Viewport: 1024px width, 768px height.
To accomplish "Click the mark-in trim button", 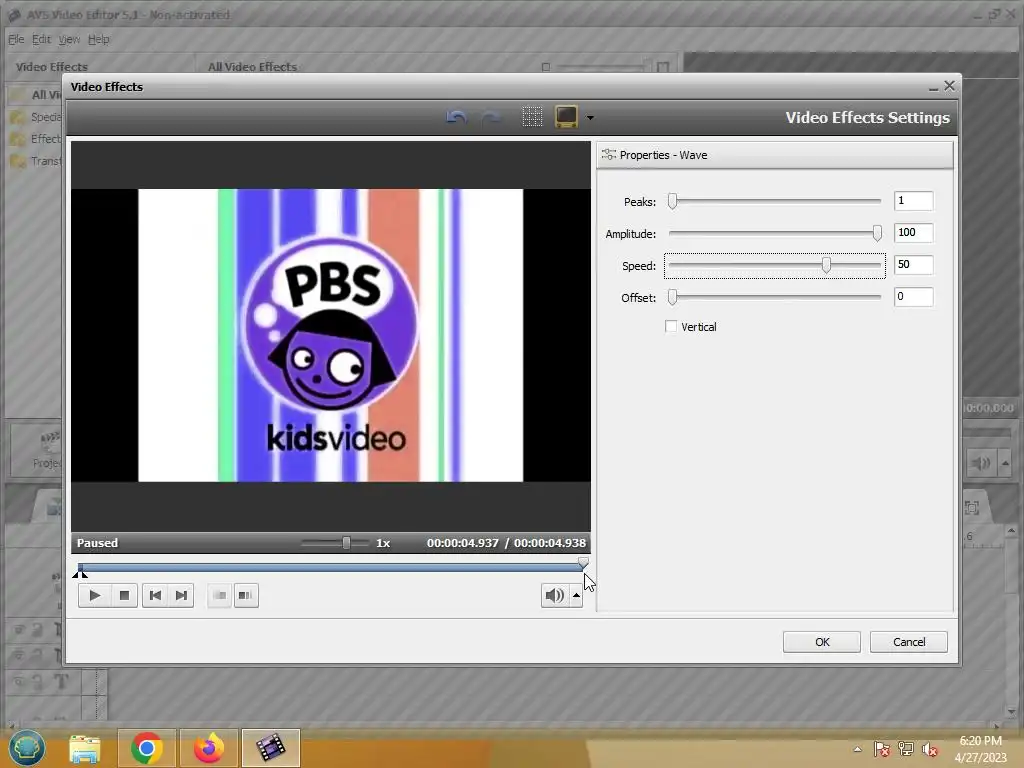I will [219, 595].
